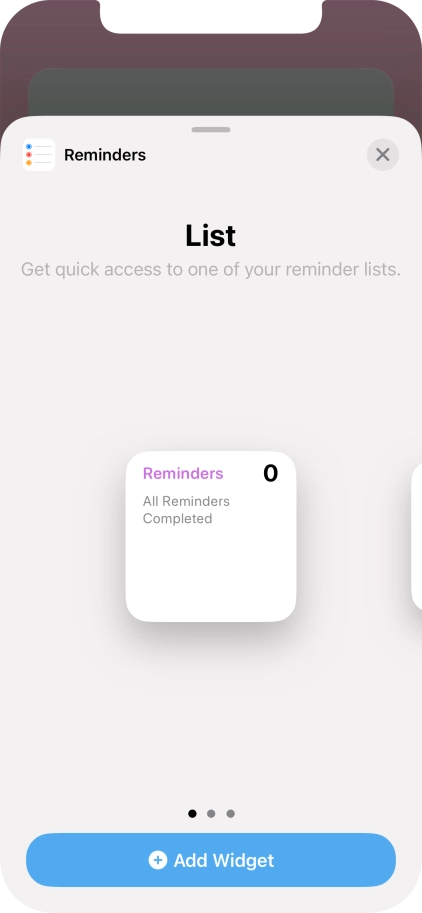Tap the blue Add Widget button

211,860
